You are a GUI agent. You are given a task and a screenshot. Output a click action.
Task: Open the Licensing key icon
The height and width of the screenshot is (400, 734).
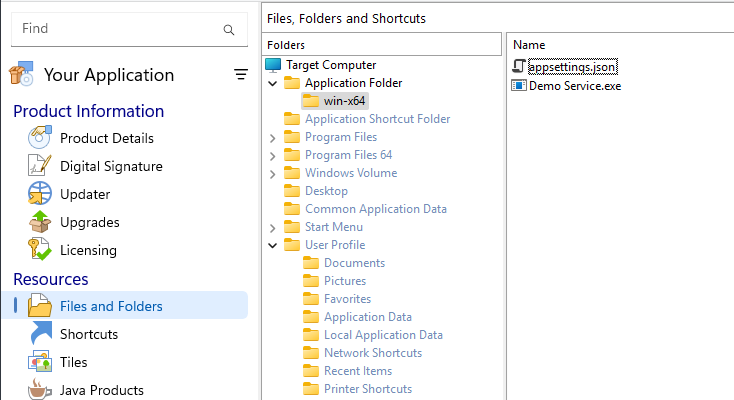39,251
